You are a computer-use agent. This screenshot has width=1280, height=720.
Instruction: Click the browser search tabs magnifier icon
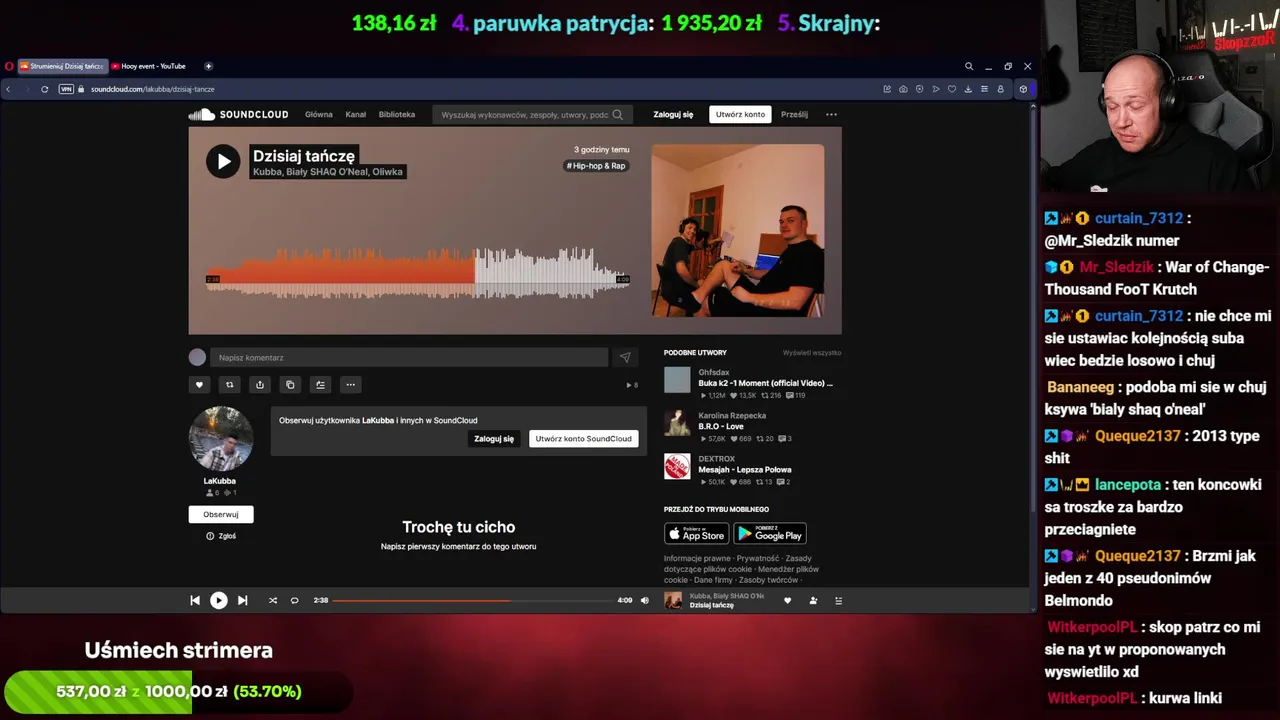click(968, 66)
